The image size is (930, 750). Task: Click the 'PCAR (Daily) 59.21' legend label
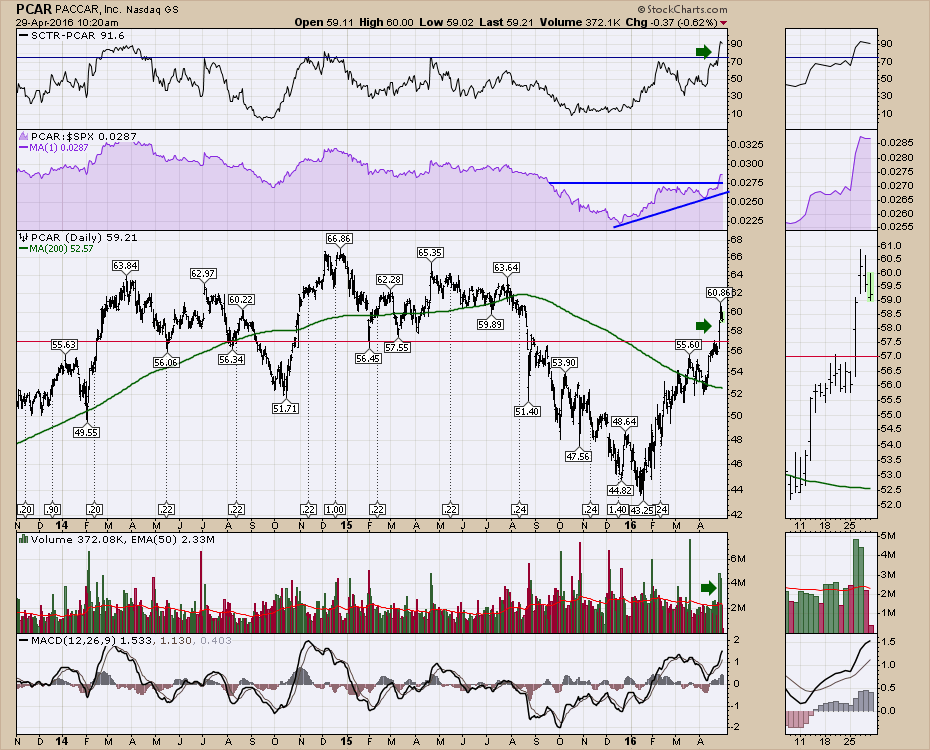(x=84, y=237)
